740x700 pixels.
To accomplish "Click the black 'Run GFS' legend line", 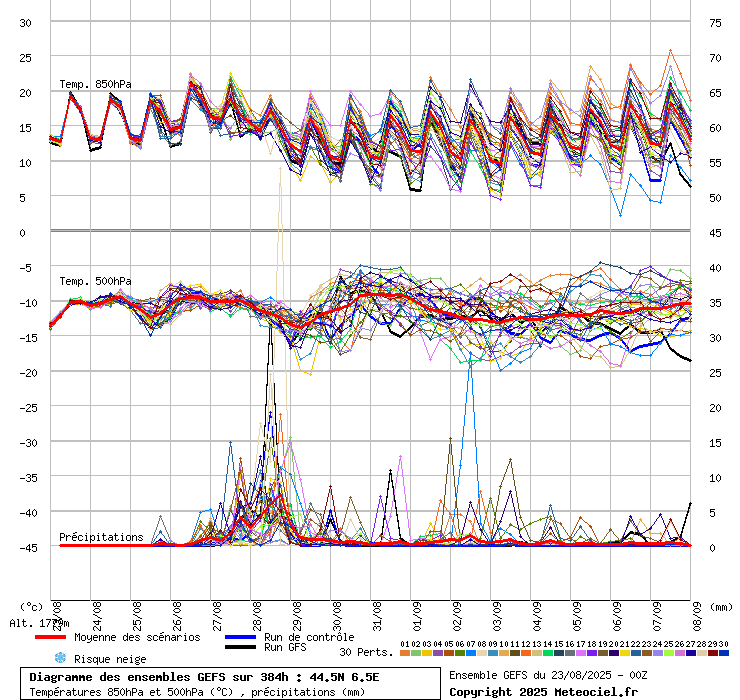I will point(241,647).
